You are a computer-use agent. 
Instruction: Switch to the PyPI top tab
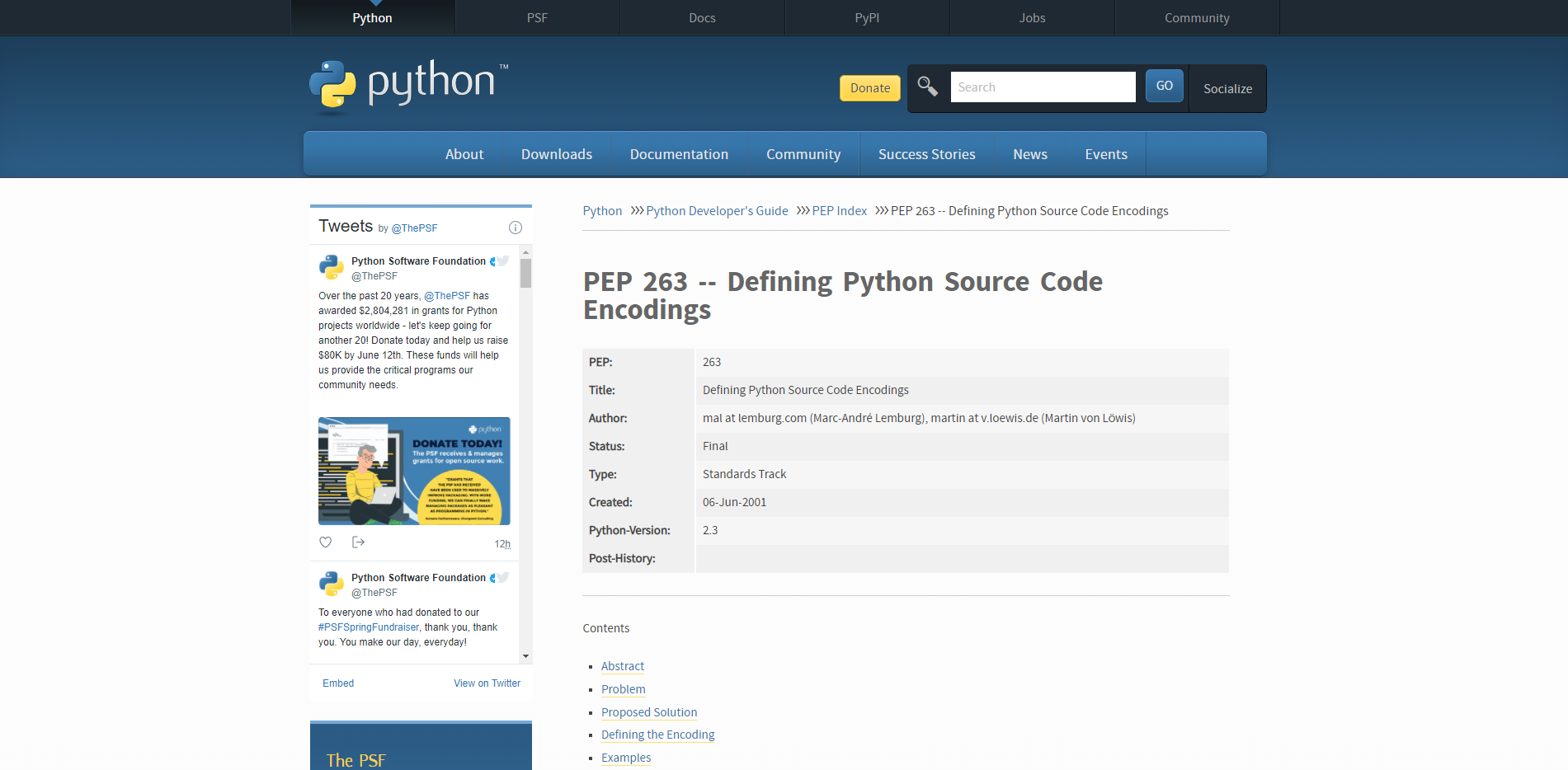point(867,17)
